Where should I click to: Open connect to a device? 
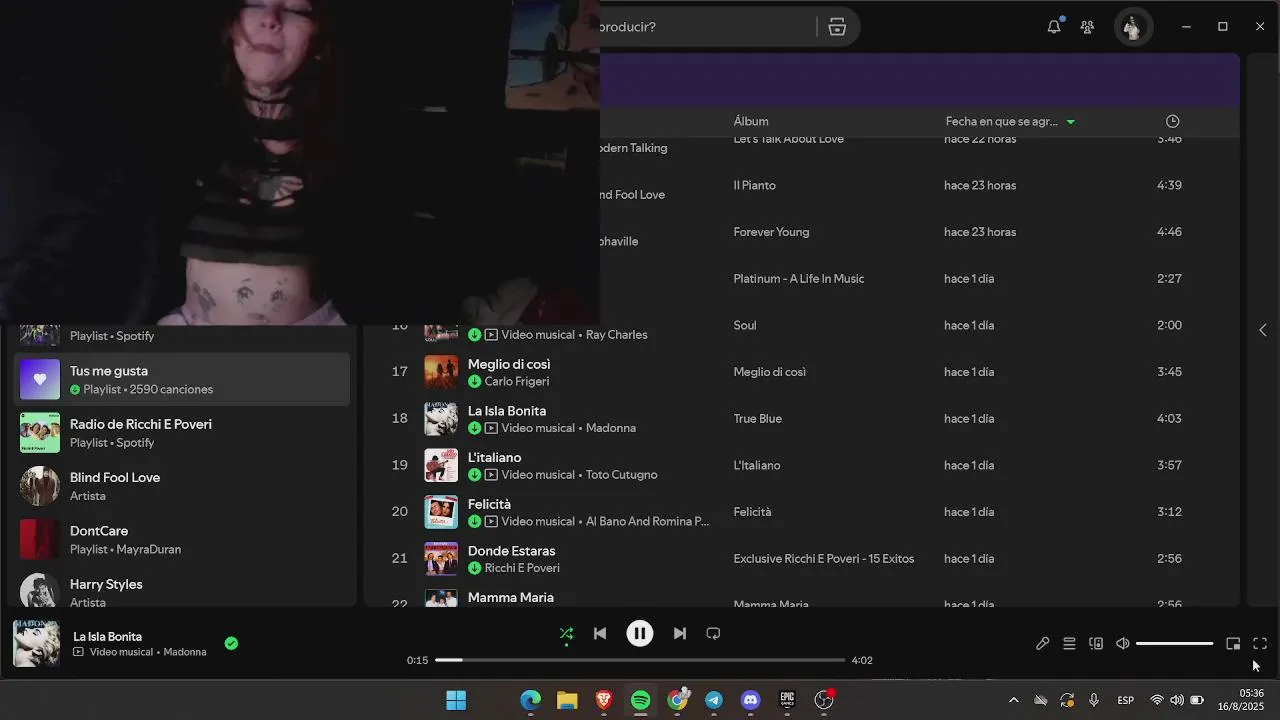pyautogui.click(x=1096, y=644)
